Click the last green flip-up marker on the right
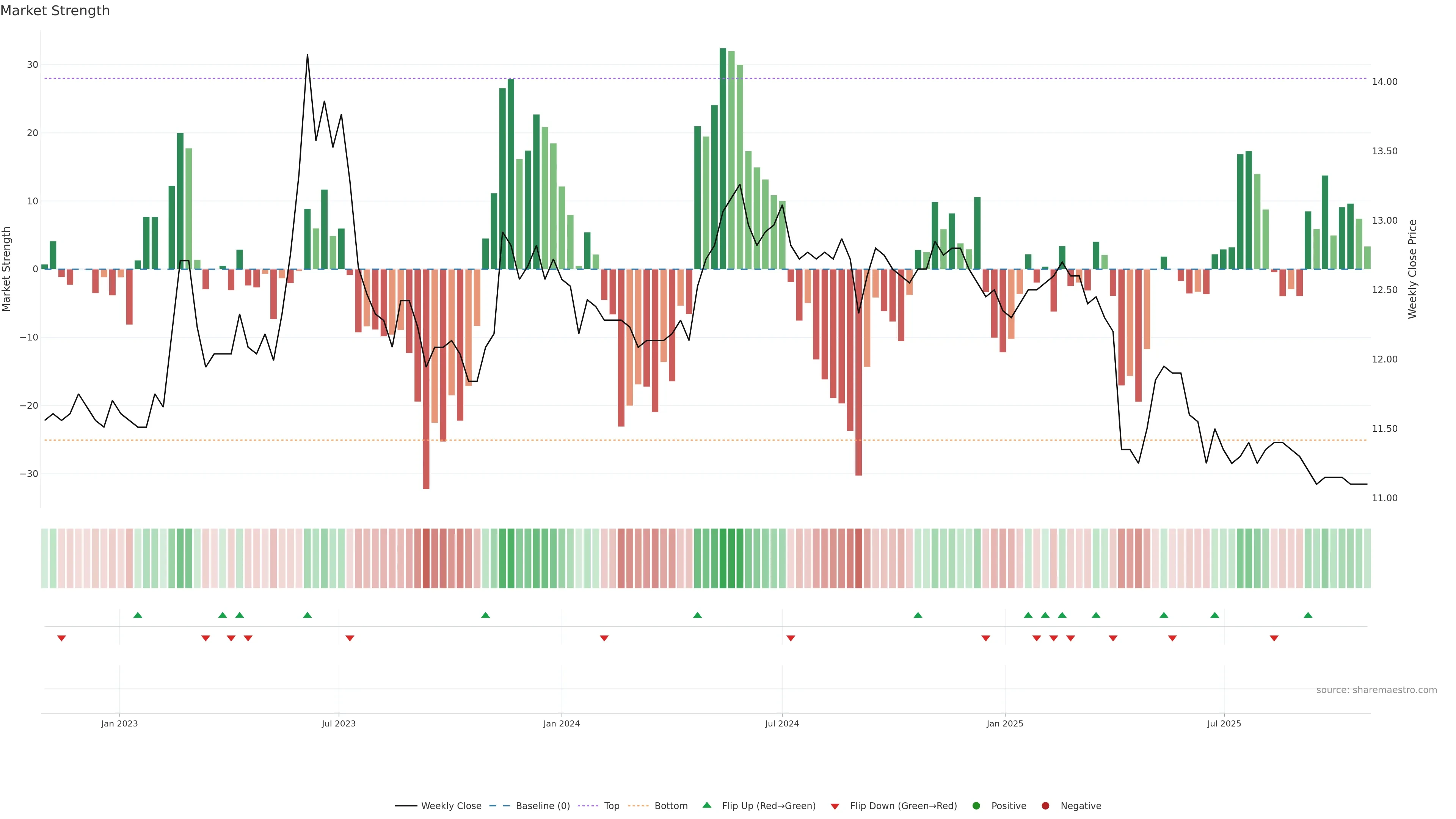The height and width of the screenshot is (819, 1456). [1308, 615]
